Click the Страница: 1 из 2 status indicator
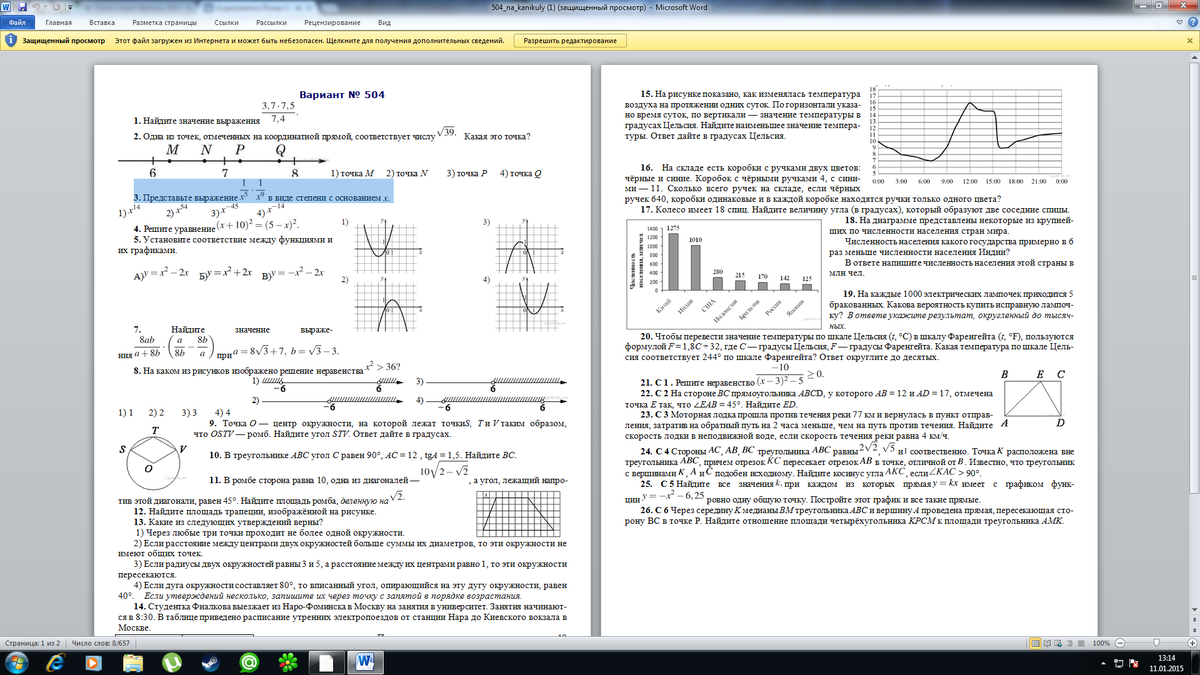 [32, 643]
